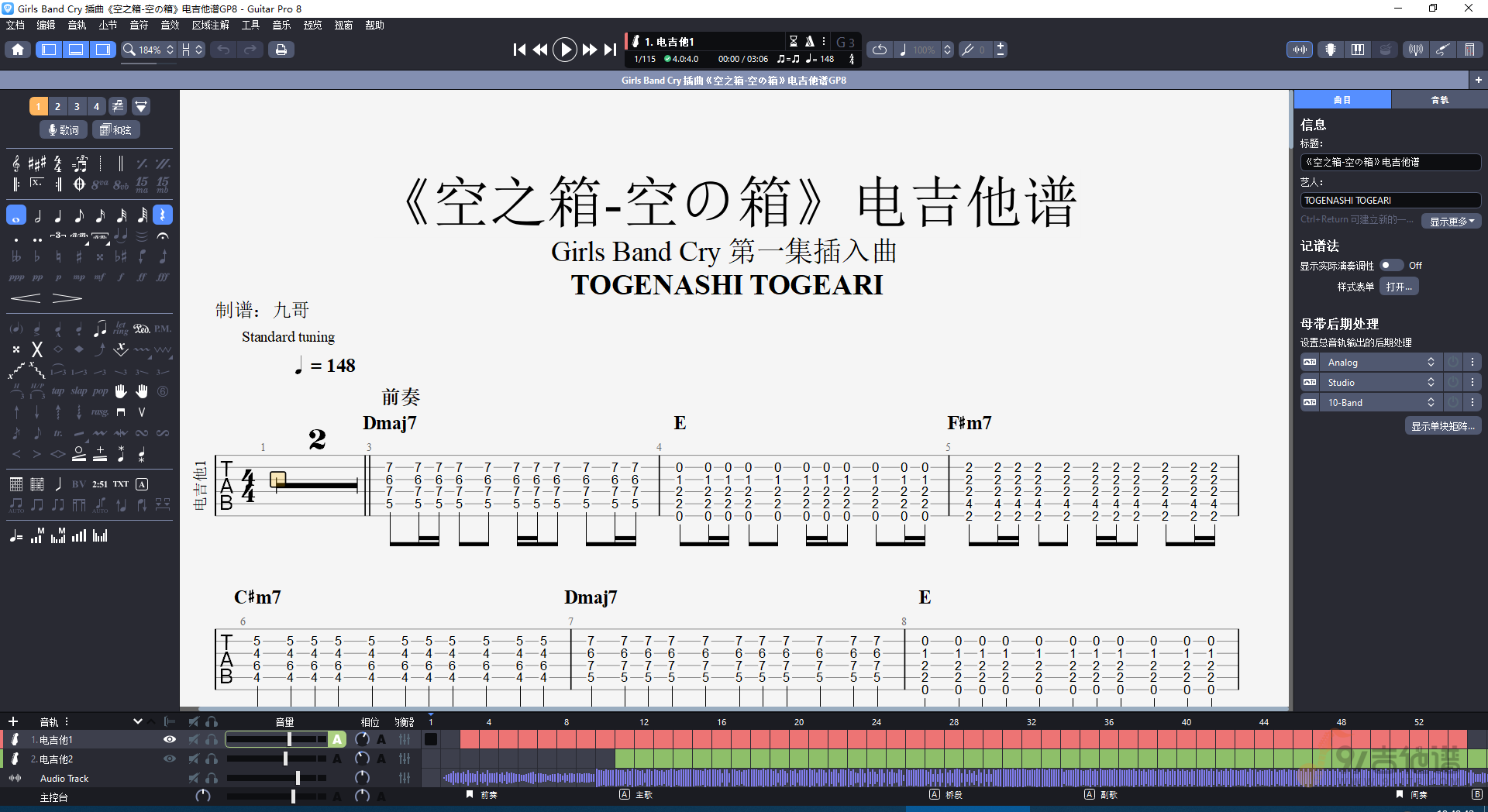
Task: Play the score
Action: 565,50
